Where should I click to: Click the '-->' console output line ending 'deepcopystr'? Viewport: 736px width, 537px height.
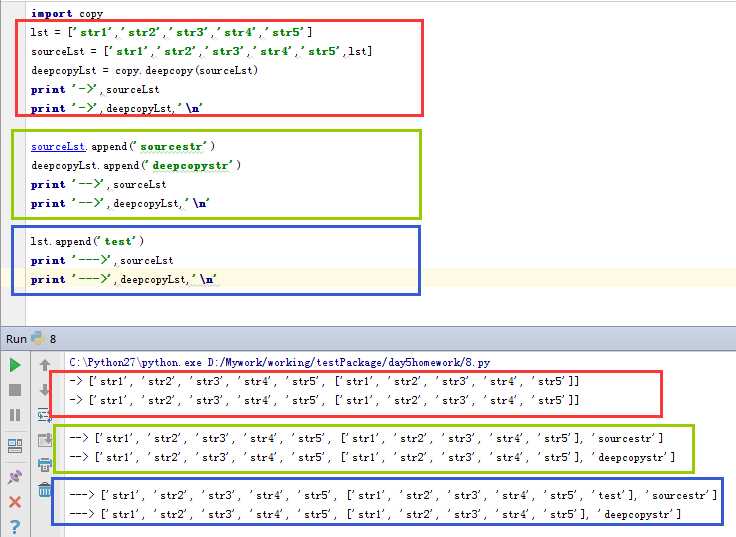tap(372, 457)
